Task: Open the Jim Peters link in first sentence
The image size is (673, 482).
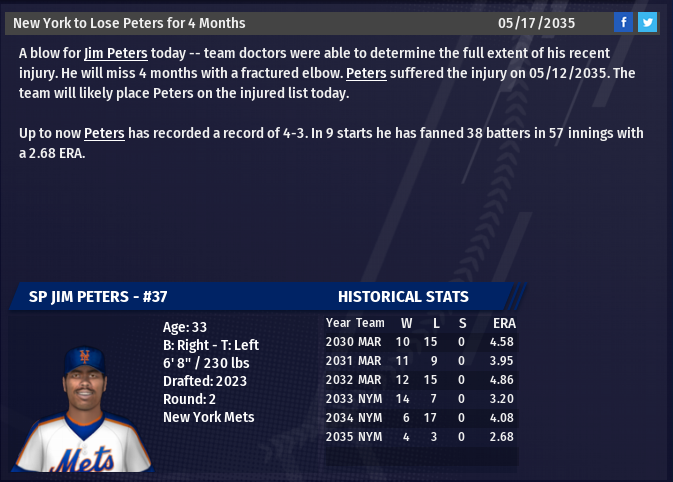Action: click(116, 53)
